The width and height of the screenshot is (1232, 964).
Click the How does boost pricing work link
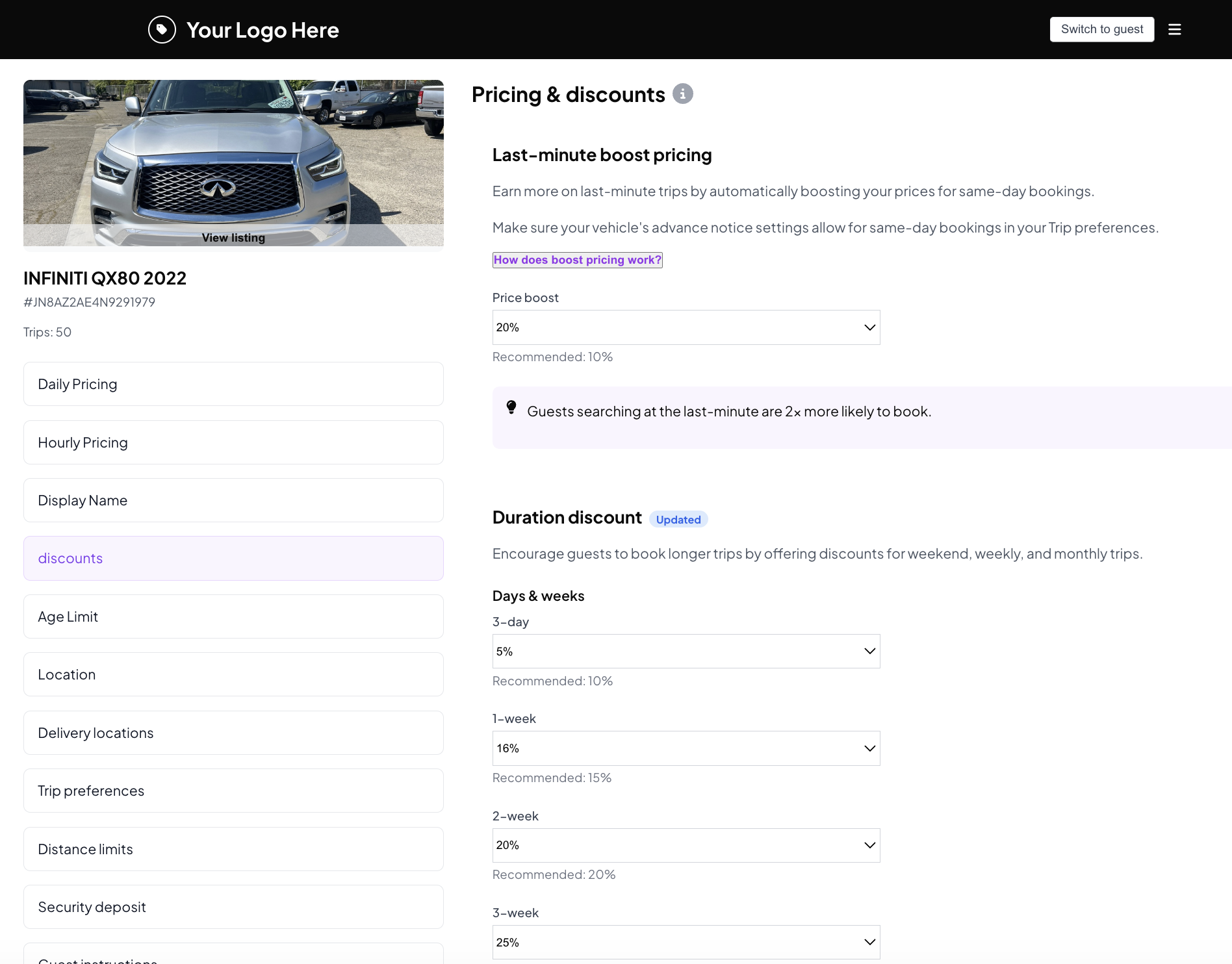(577, 260)
